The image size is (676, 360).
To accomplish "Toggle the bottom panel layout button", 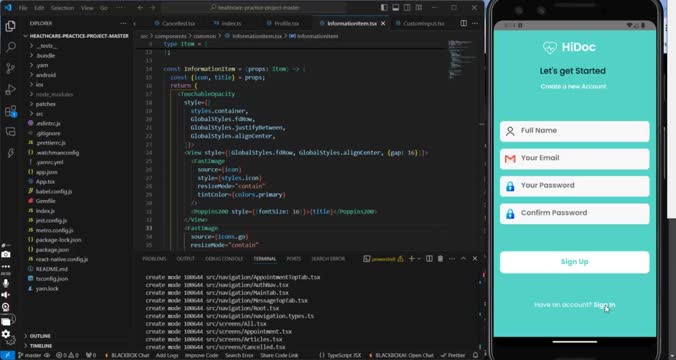I will 395,8.
